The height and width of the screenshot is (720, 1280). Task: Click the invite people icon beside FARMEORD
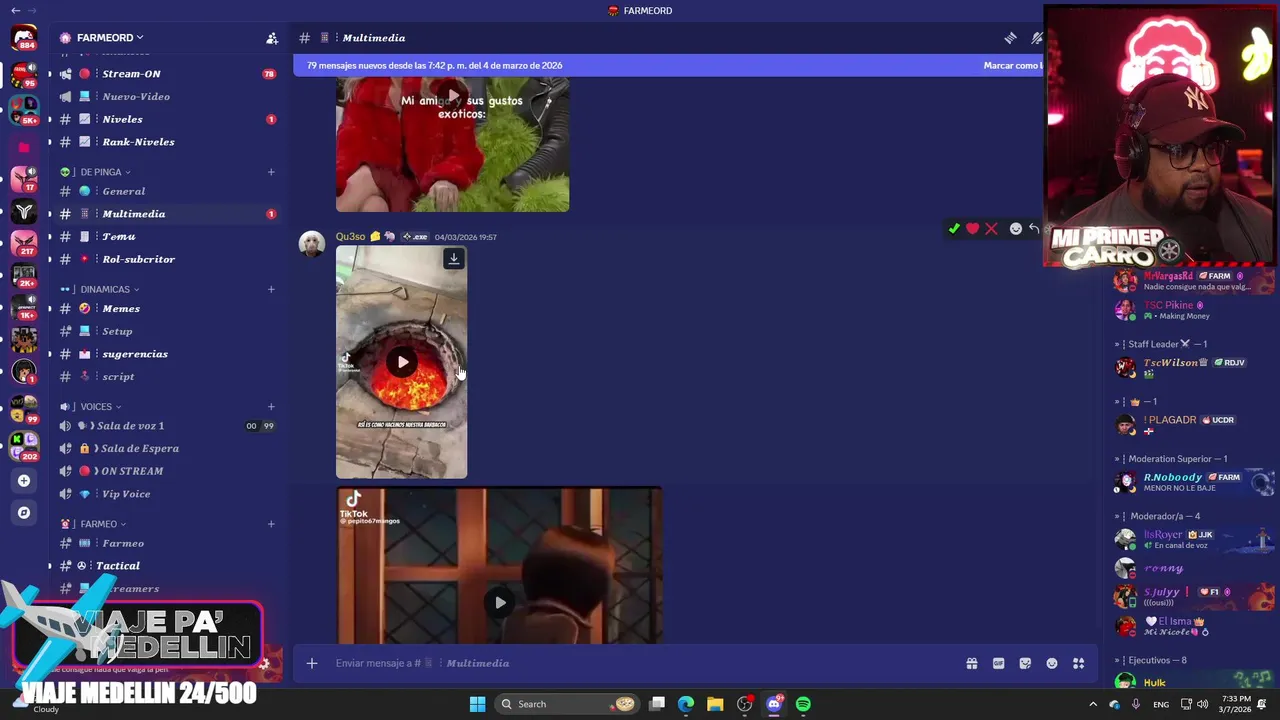(271, 38)
